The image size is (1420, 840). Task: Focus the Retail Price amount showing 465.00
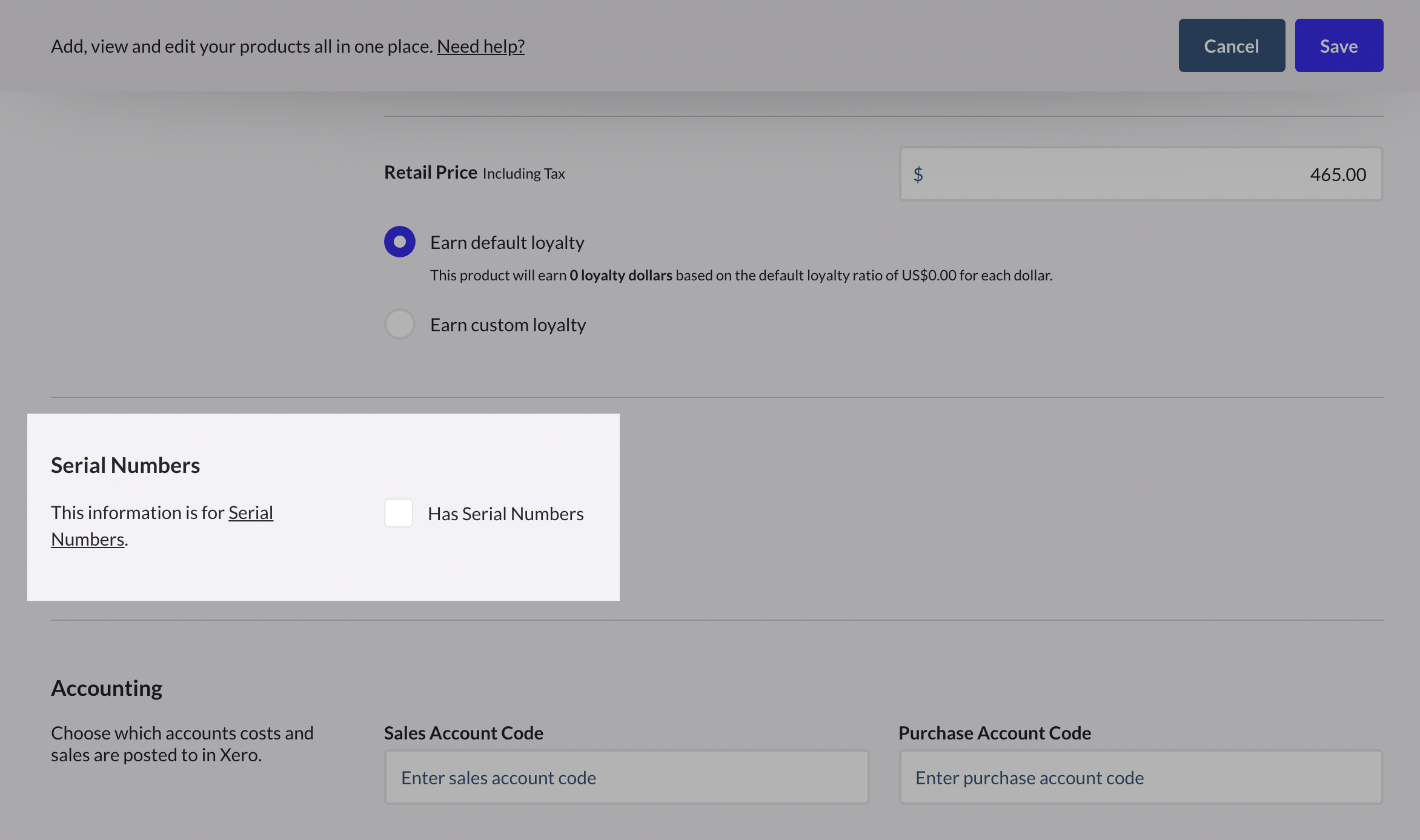pyautogui.click(x=1141, y=174)
